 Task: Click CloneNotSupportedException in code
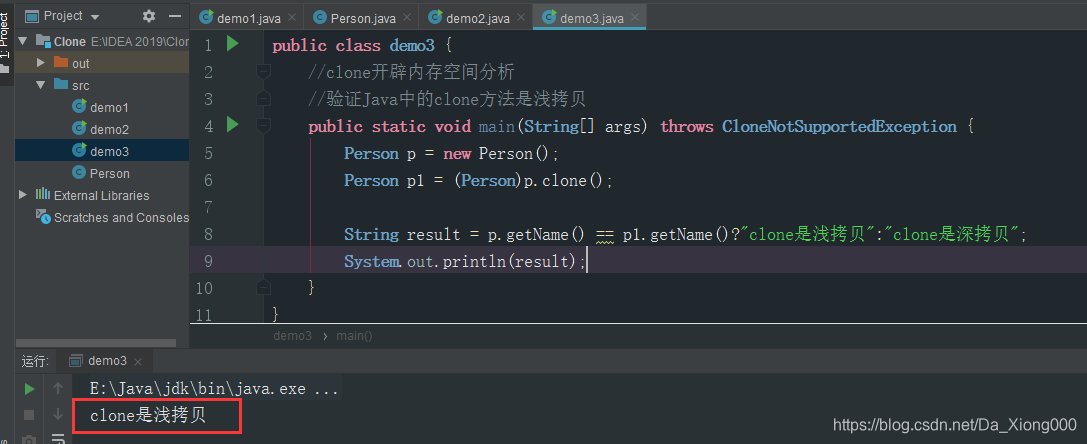tap(839, 126)
